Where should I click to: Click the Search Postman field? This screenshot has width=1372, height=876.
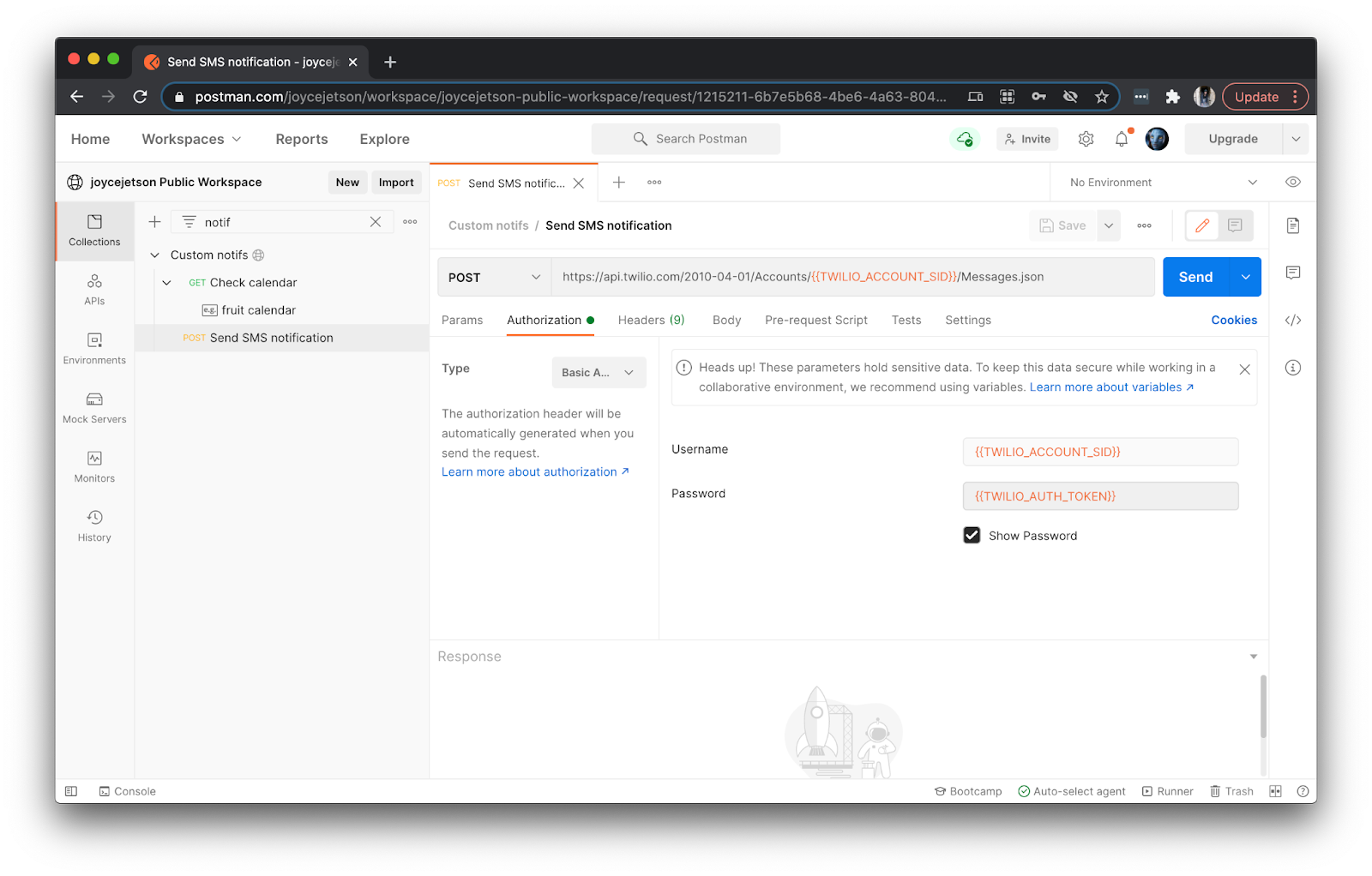[x=685, y=139]
